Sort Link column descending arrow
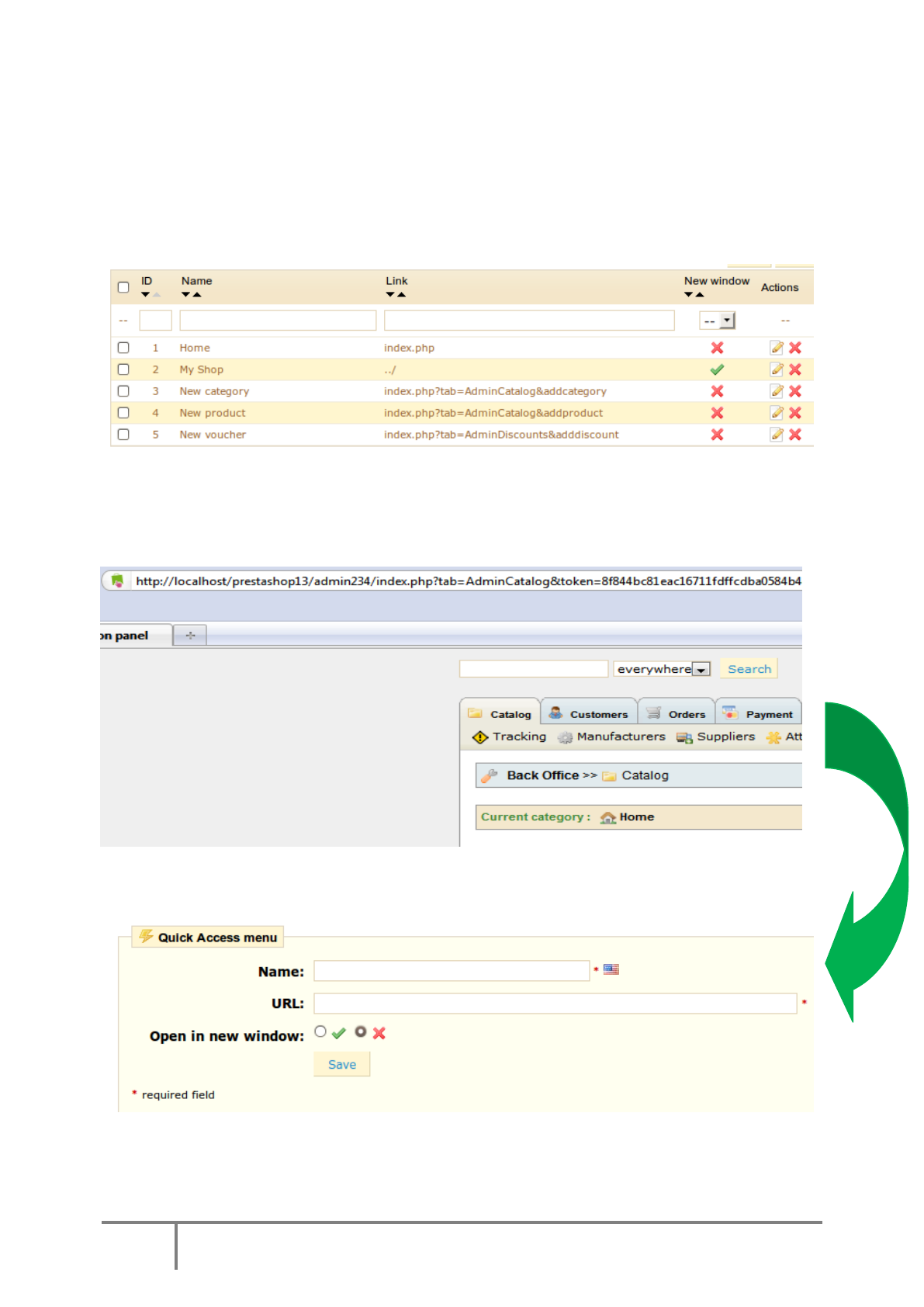The image size is (924, 1307). point(390,295)
